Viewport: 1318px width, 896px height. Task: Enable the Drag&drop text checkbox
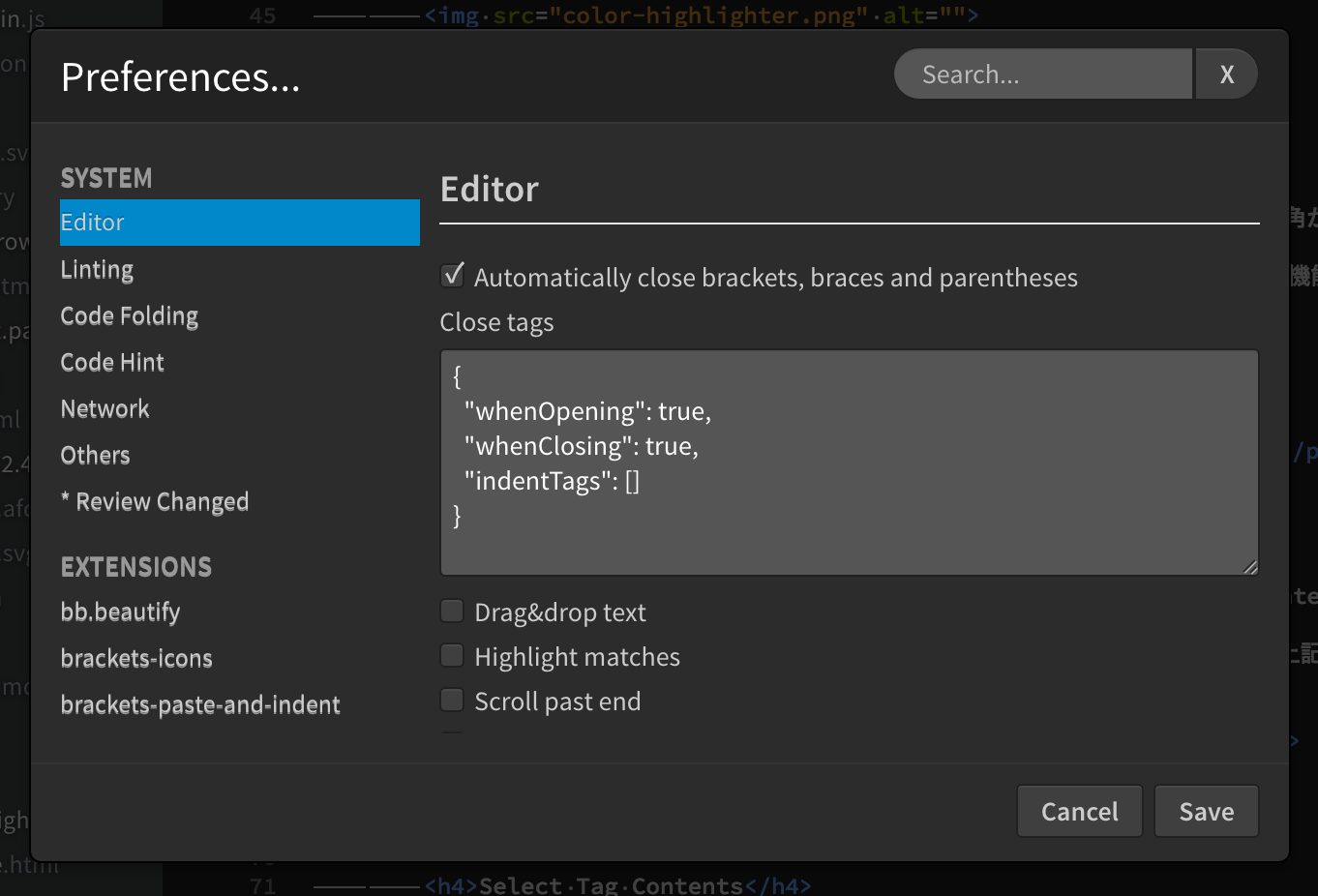click(452, 611)
